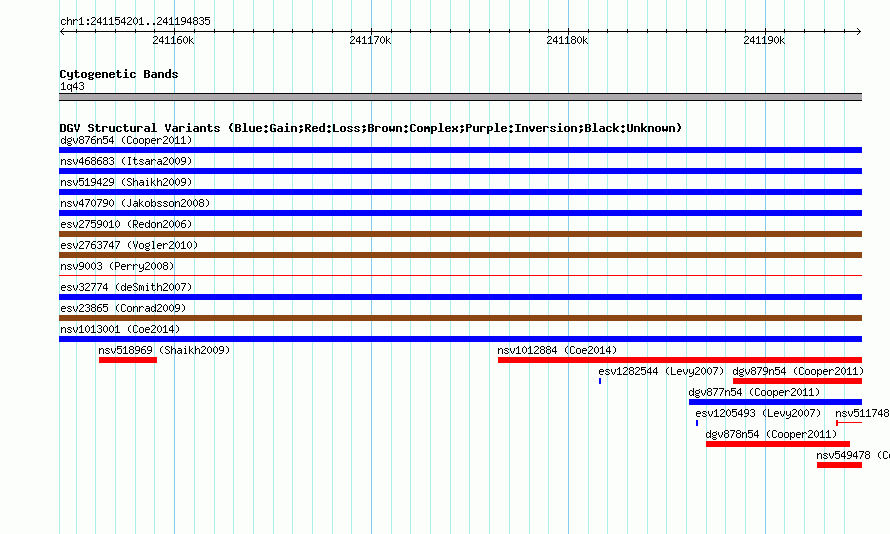Click the thin red feature of nsv511748

pyautogui.click(x=849, y=423)
